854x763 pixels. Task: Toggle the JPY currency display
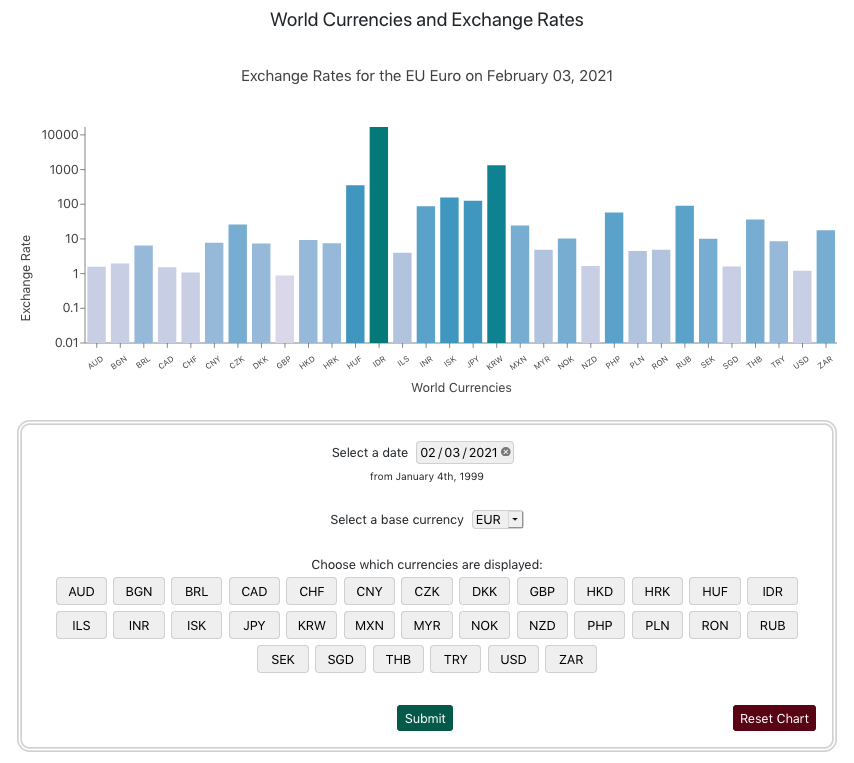[x=254, y=625]
